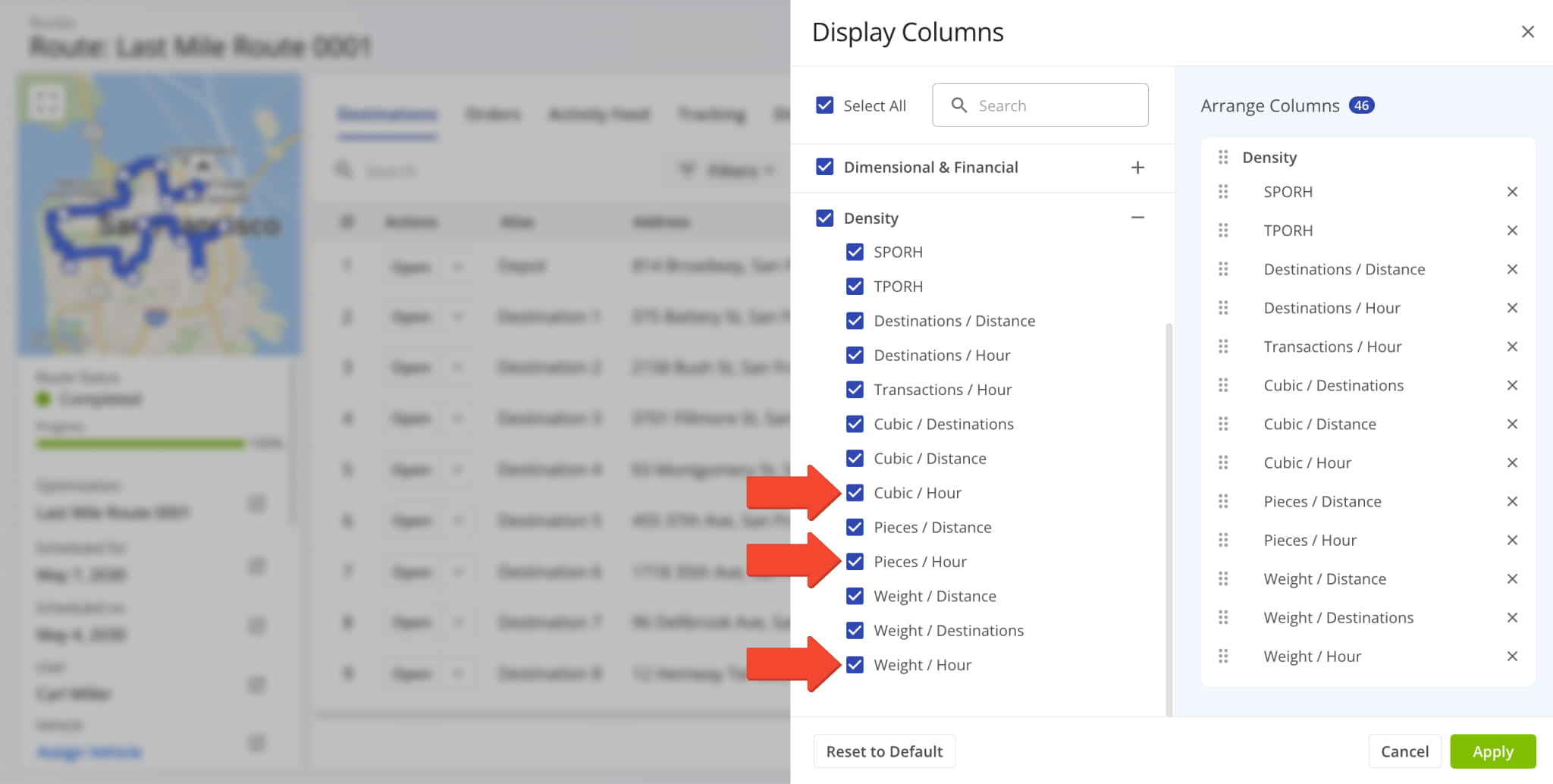Open the Filters dropdown in route view

(x=726, y=171)
